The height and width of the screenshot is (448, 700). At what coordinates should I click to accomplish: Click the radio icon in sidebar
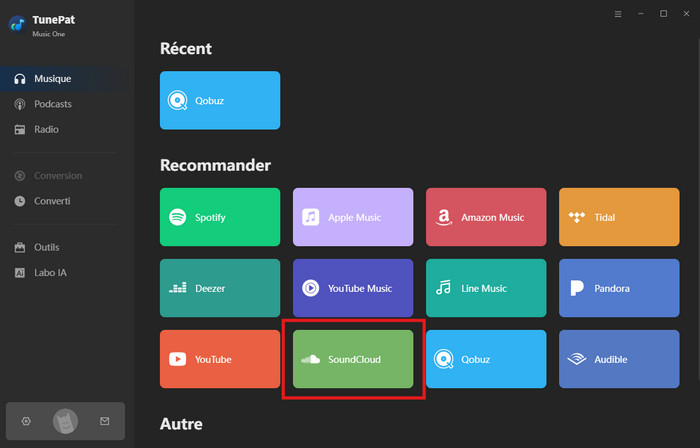20,129
